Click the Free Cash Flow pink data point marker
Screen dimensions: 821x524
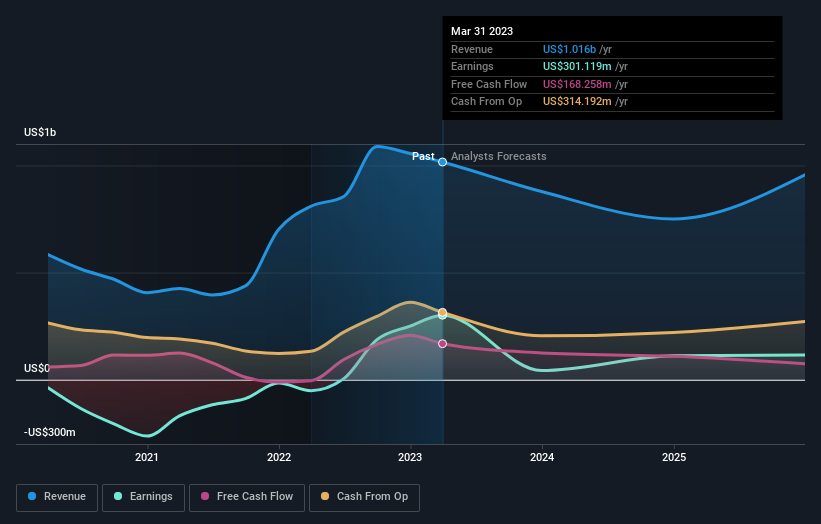442,344
